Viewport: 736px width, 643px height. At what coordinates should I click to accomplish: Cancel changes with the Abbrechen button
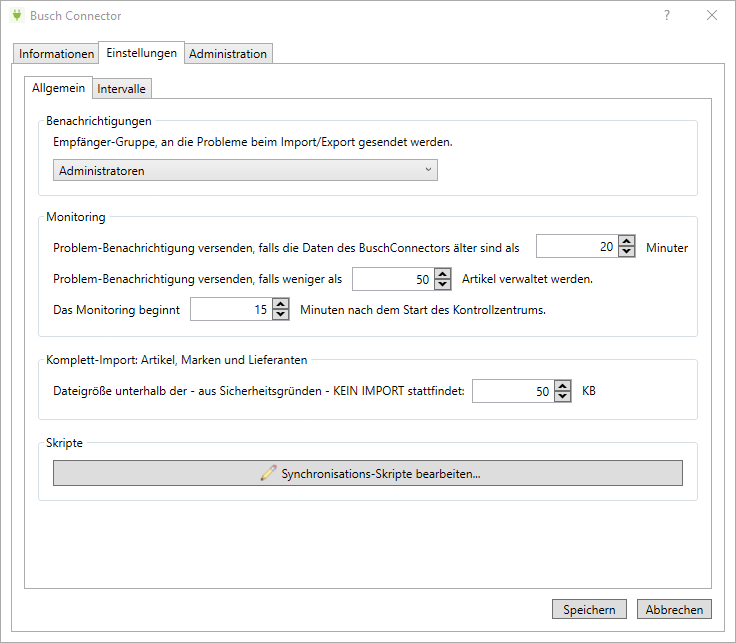tap(673, 610)
